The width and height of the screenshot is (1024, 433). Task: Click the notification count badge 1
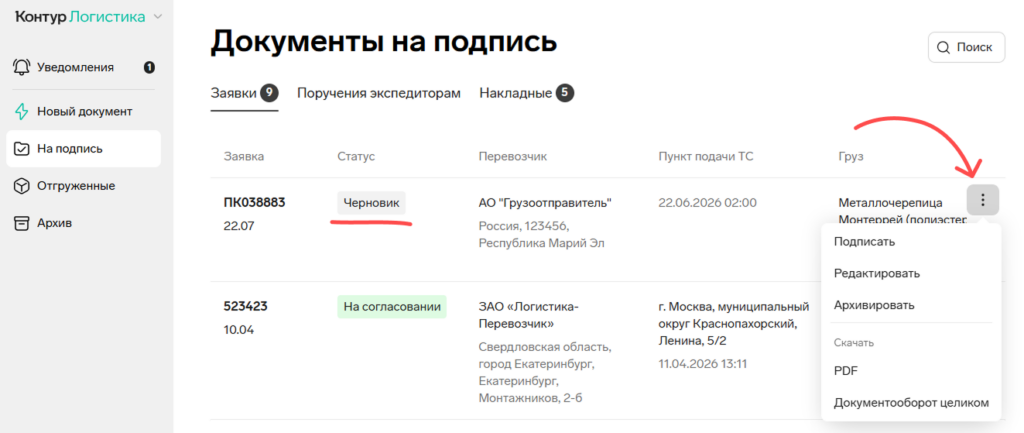pyautogui.click(x=150, y=67)
